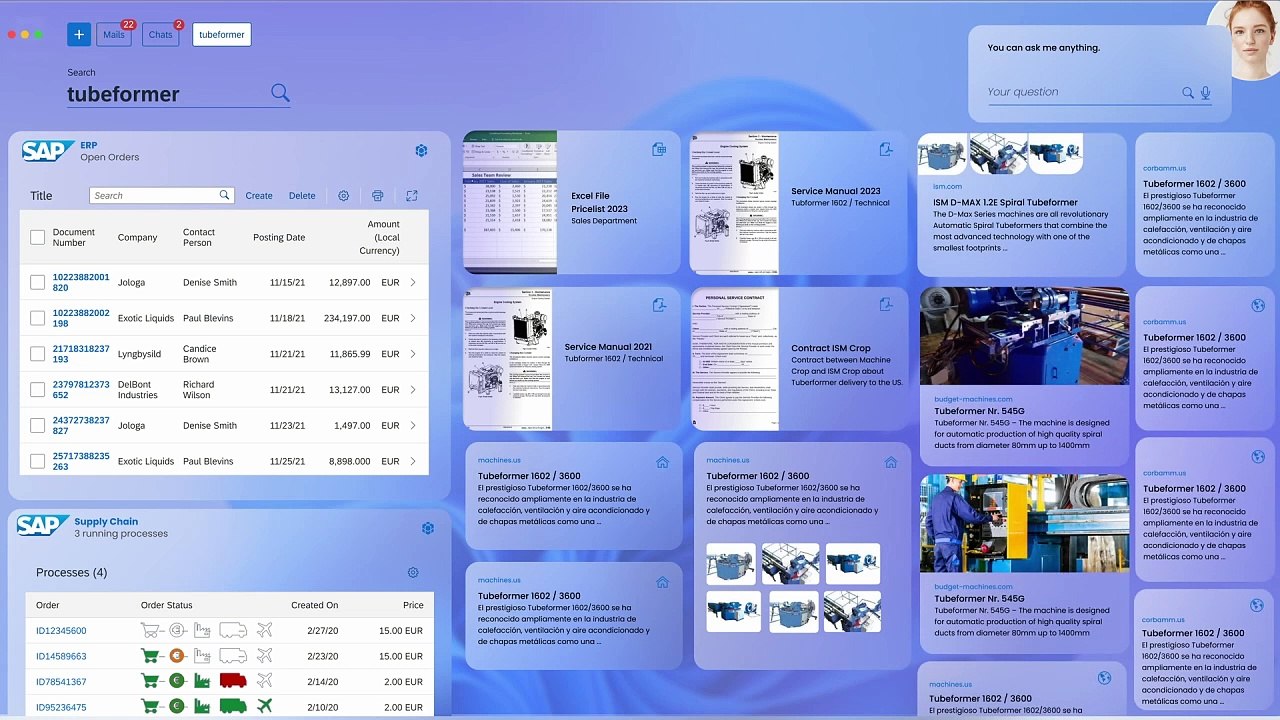Image resolution: width=1280 pixels, height=720 pixels.
Task: Click the Processes (4) gear icon
Action: coord(413,573)
